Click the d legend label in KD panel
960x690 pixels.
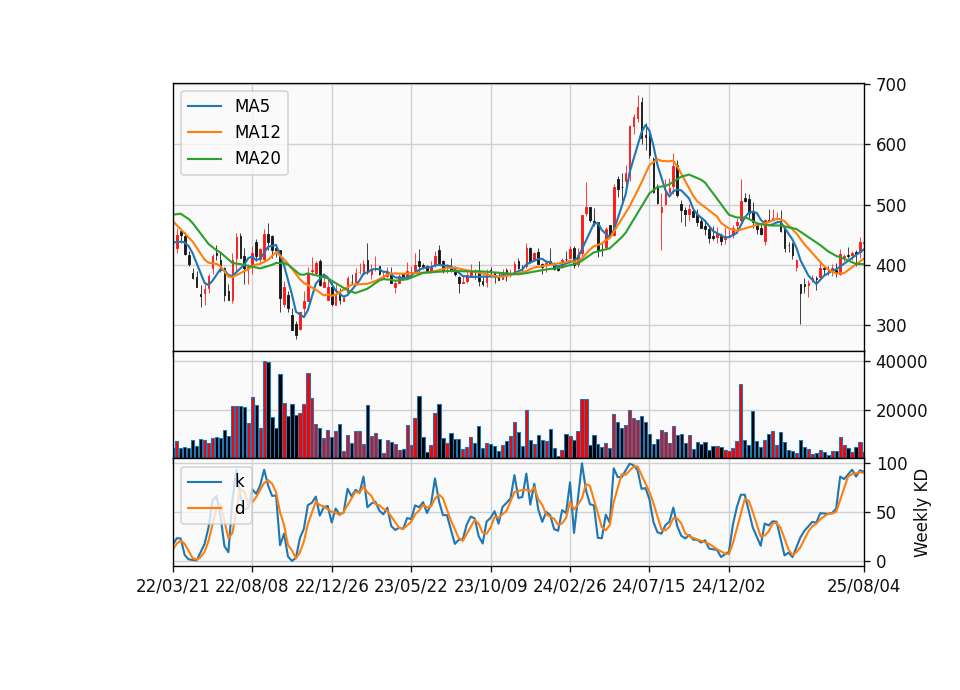pyautogui.click(x=239, y=508)
